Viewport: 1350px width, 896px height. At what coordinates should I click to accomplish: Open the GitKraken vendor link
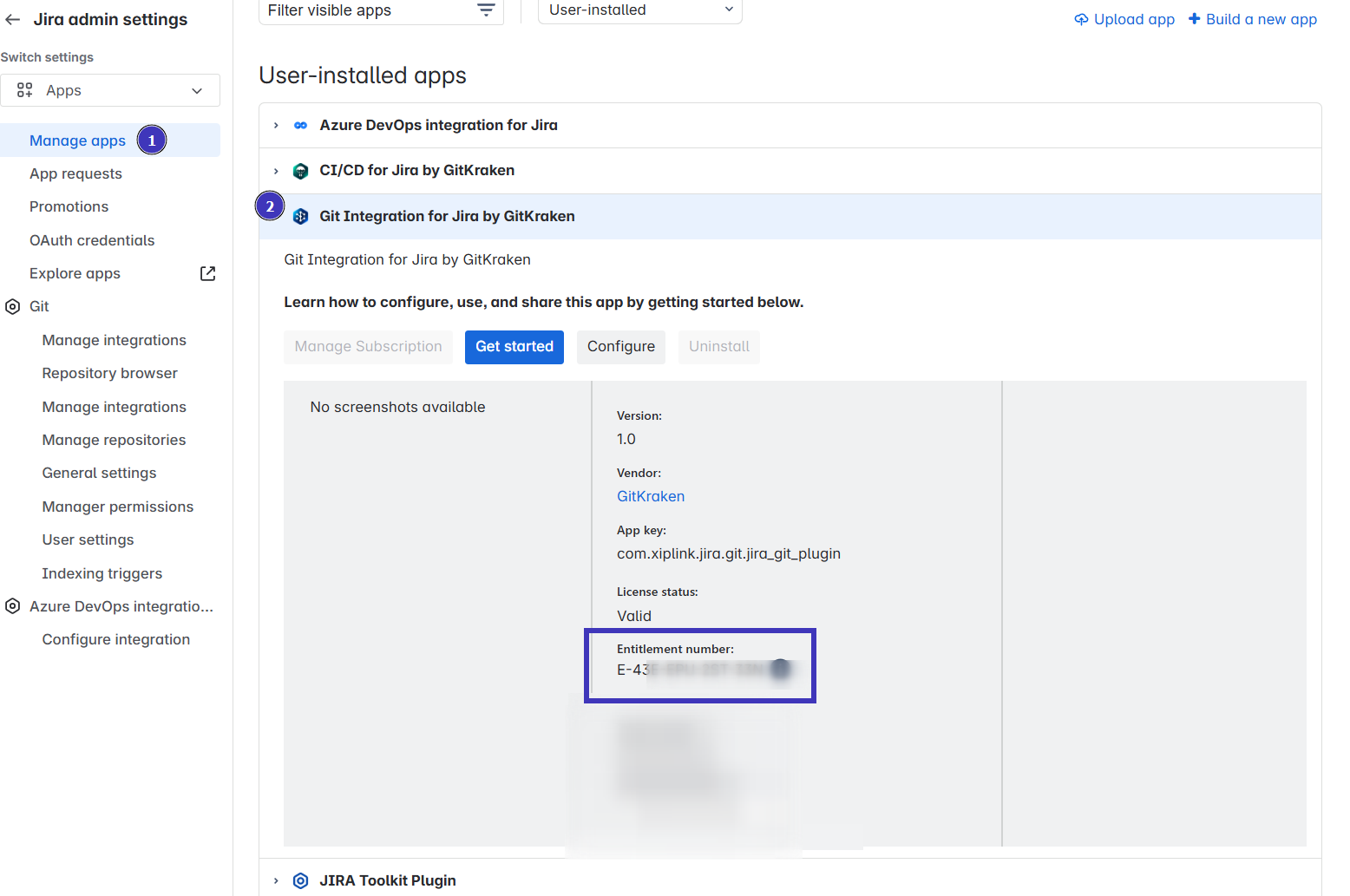tap(651, 496)
